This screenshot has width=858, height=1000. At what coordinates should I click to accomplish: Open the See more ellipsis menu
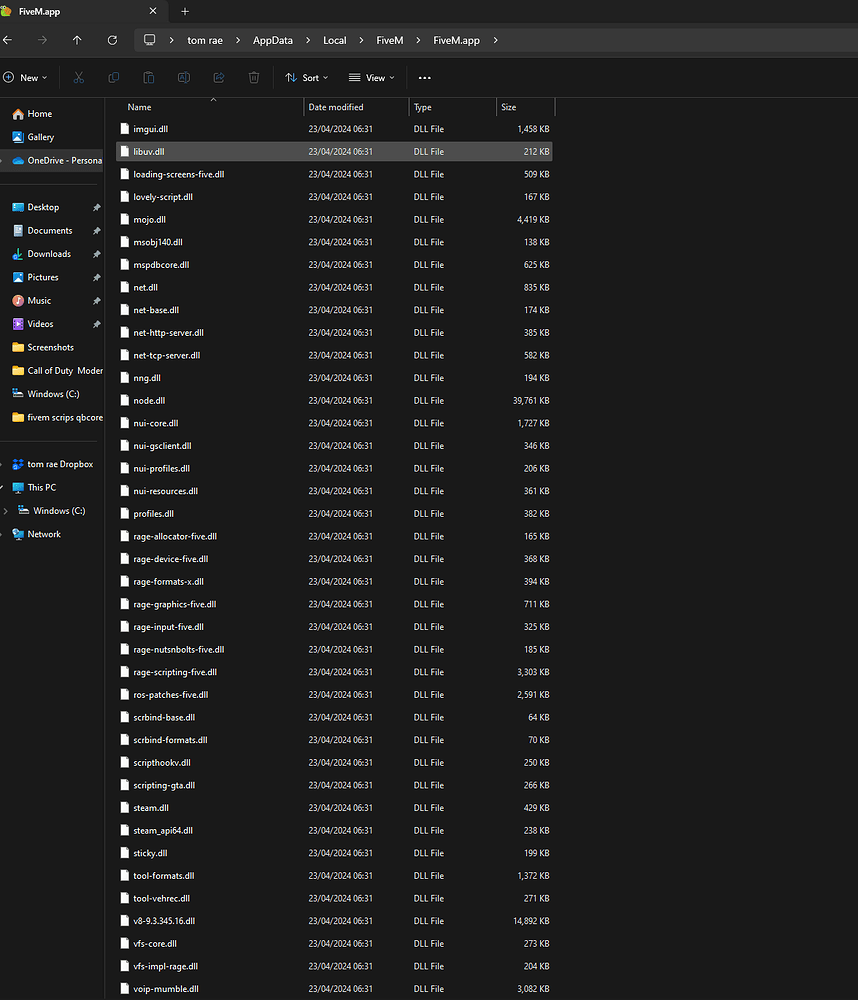click(423, 77)
